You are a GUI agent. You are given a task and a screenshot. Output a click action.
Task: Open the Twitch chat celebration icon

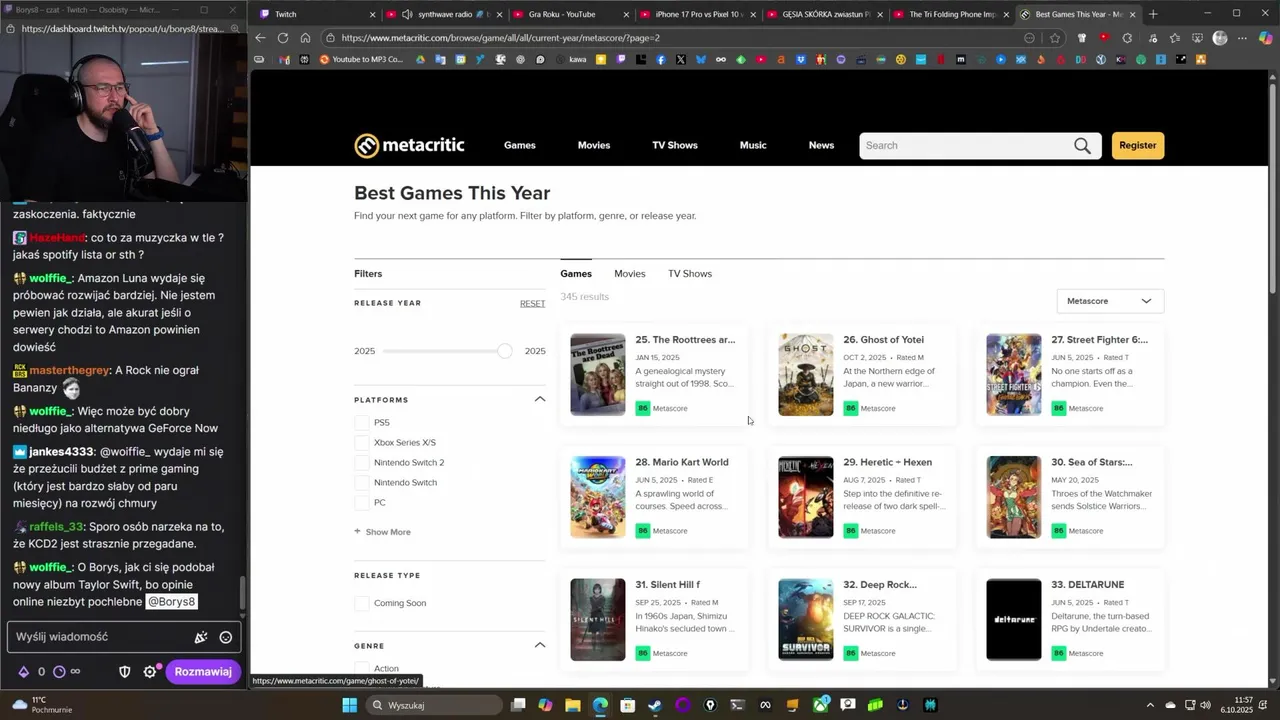click(201, 637)
